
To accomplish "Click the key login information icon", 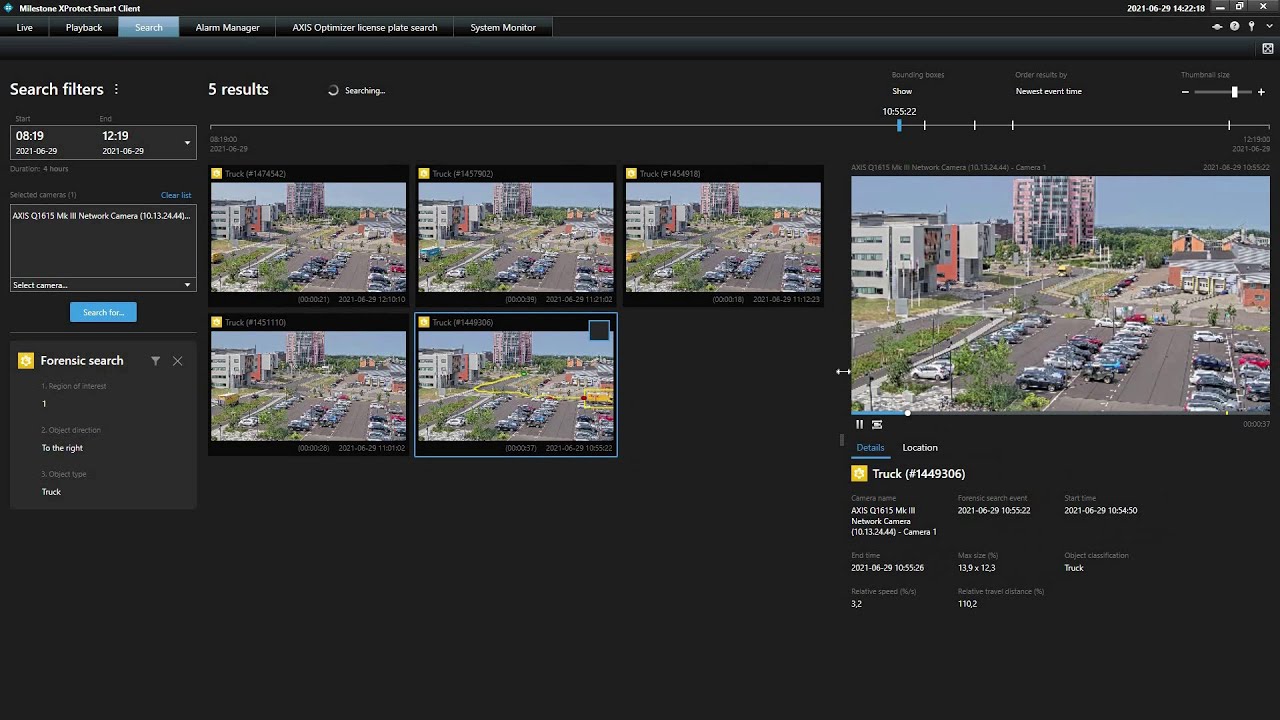I will (1251, 27).
